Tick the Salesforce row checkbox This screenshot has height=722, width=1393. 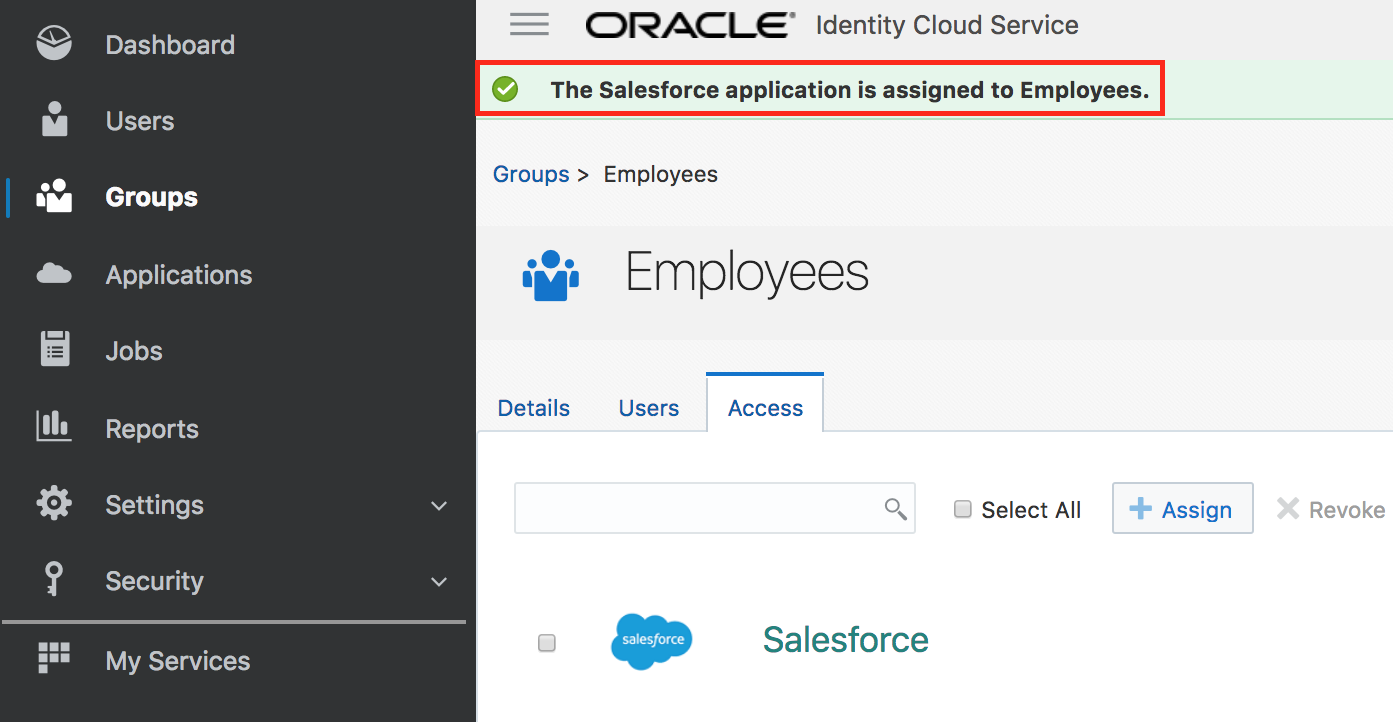point(547,643)
